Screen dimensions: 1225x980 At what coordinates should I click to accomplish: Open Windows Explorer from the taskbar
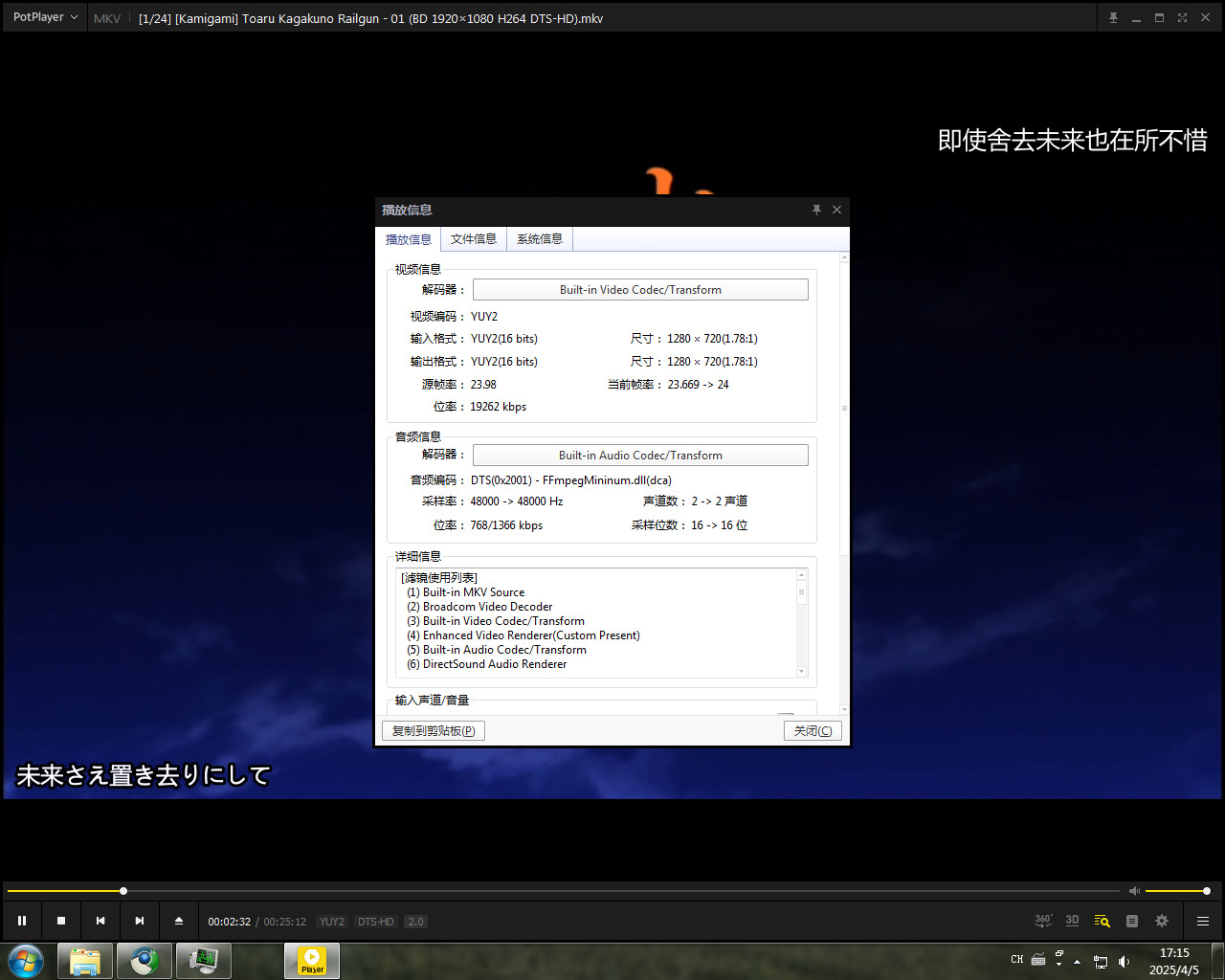(x=85, y=961)
